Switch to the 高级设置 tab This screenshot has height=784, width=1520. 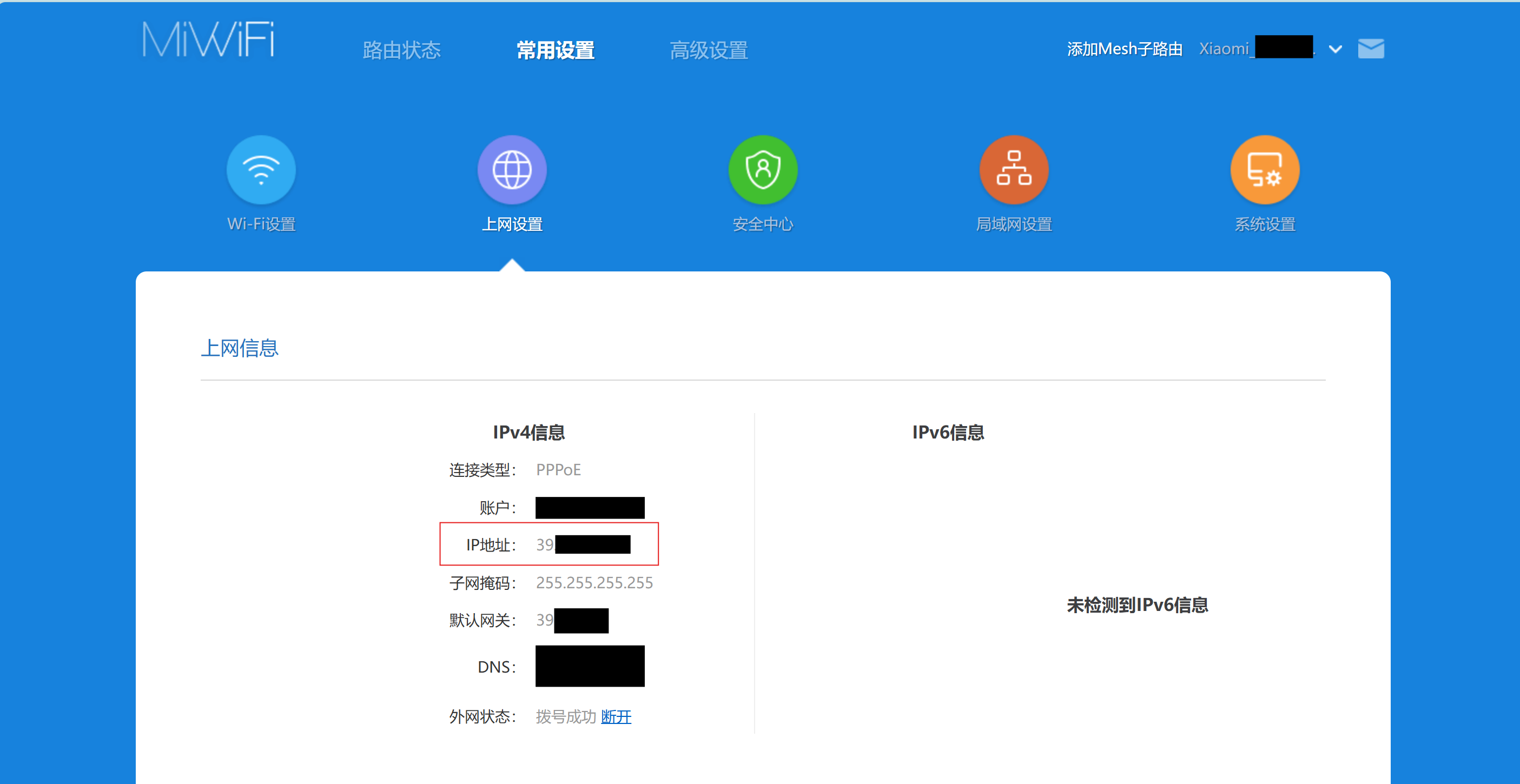coord(709,50)
